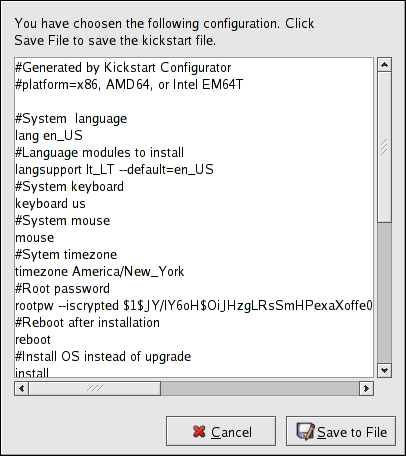Click the horizontal scrollbar right arrow
406x456 pixels.
tap(366, 388)
